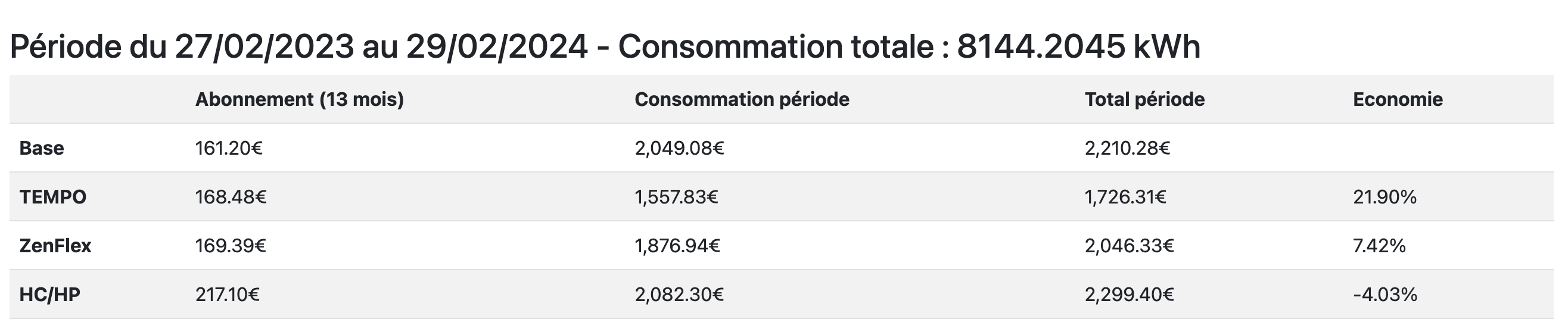Select the ZenFlex savings value 7.42%
Viewport: 1568px width, 332px height.
coord(1379,246)
